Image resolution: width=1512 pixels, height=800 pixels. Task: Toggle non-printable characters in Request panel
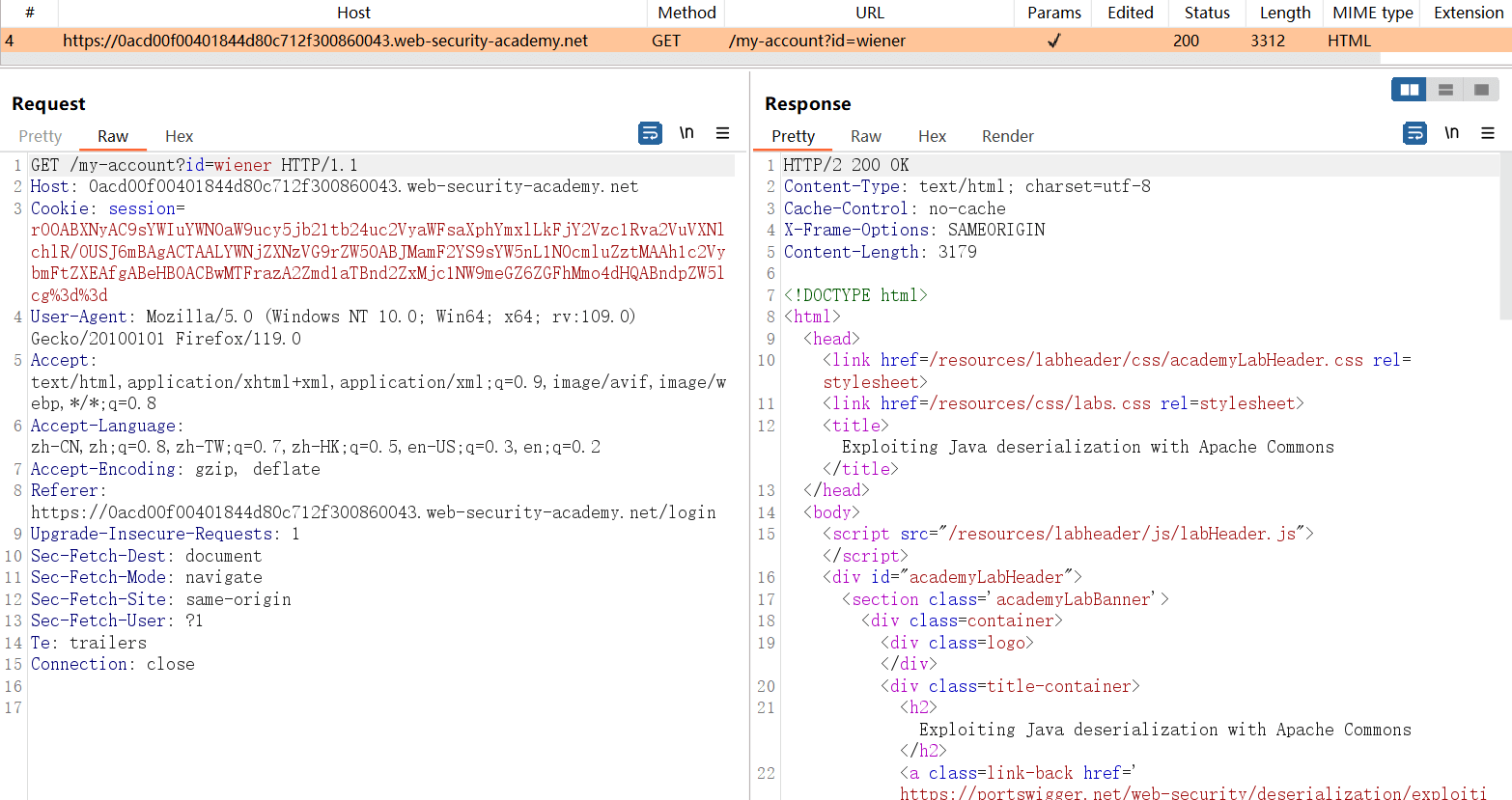[x=686, y=133]
